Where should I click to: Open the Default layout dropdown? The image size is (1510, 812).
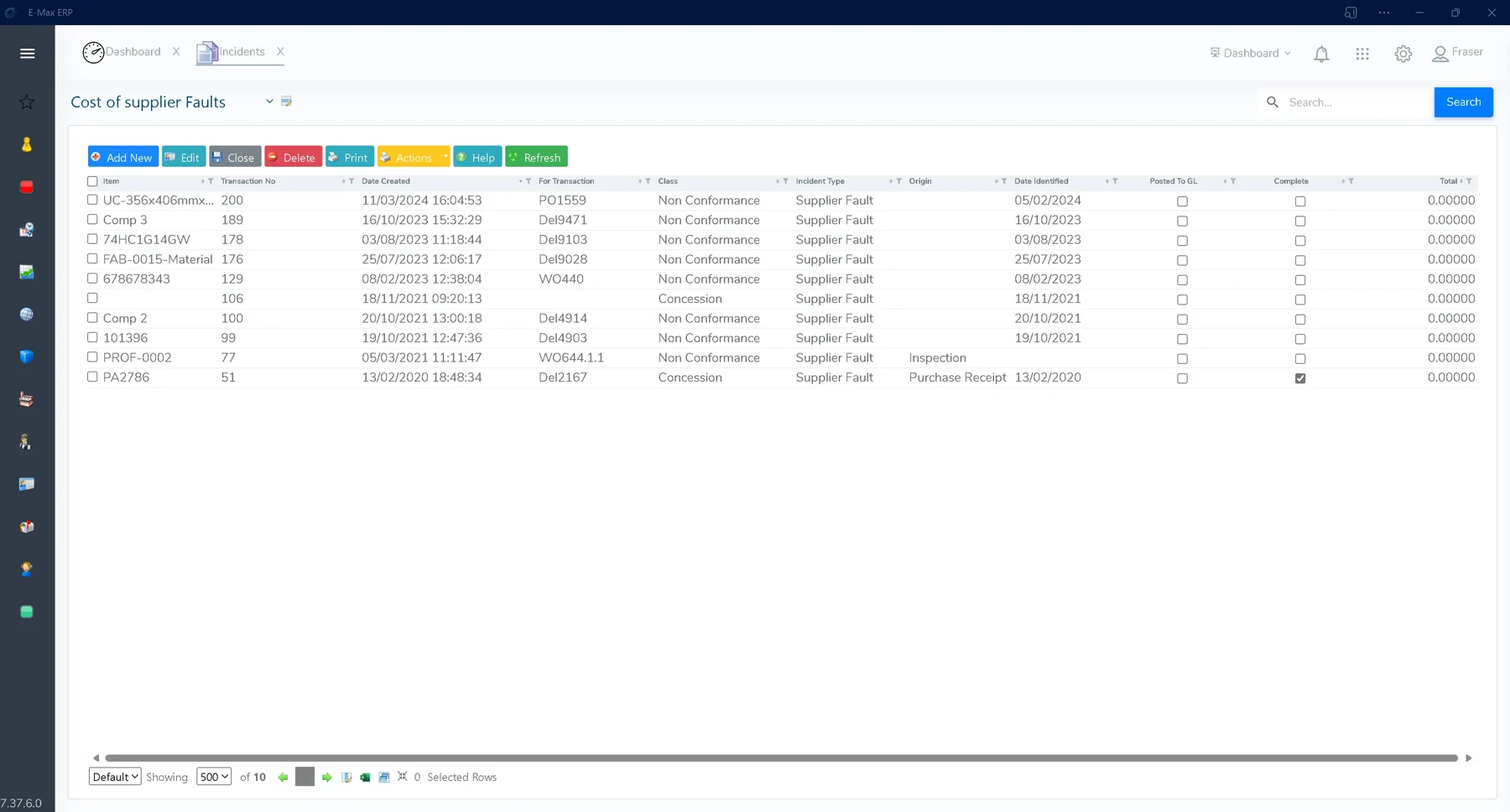tap(115, 777)
